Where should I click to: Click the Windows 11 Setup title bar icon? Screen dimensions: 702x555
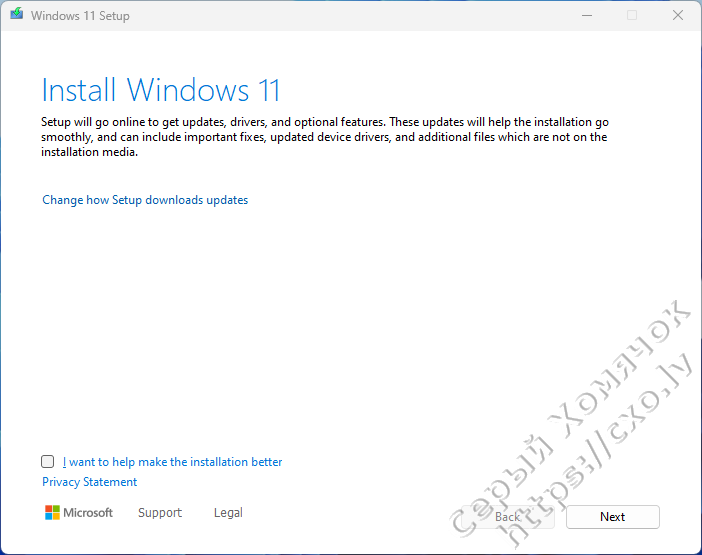(16, 16)
